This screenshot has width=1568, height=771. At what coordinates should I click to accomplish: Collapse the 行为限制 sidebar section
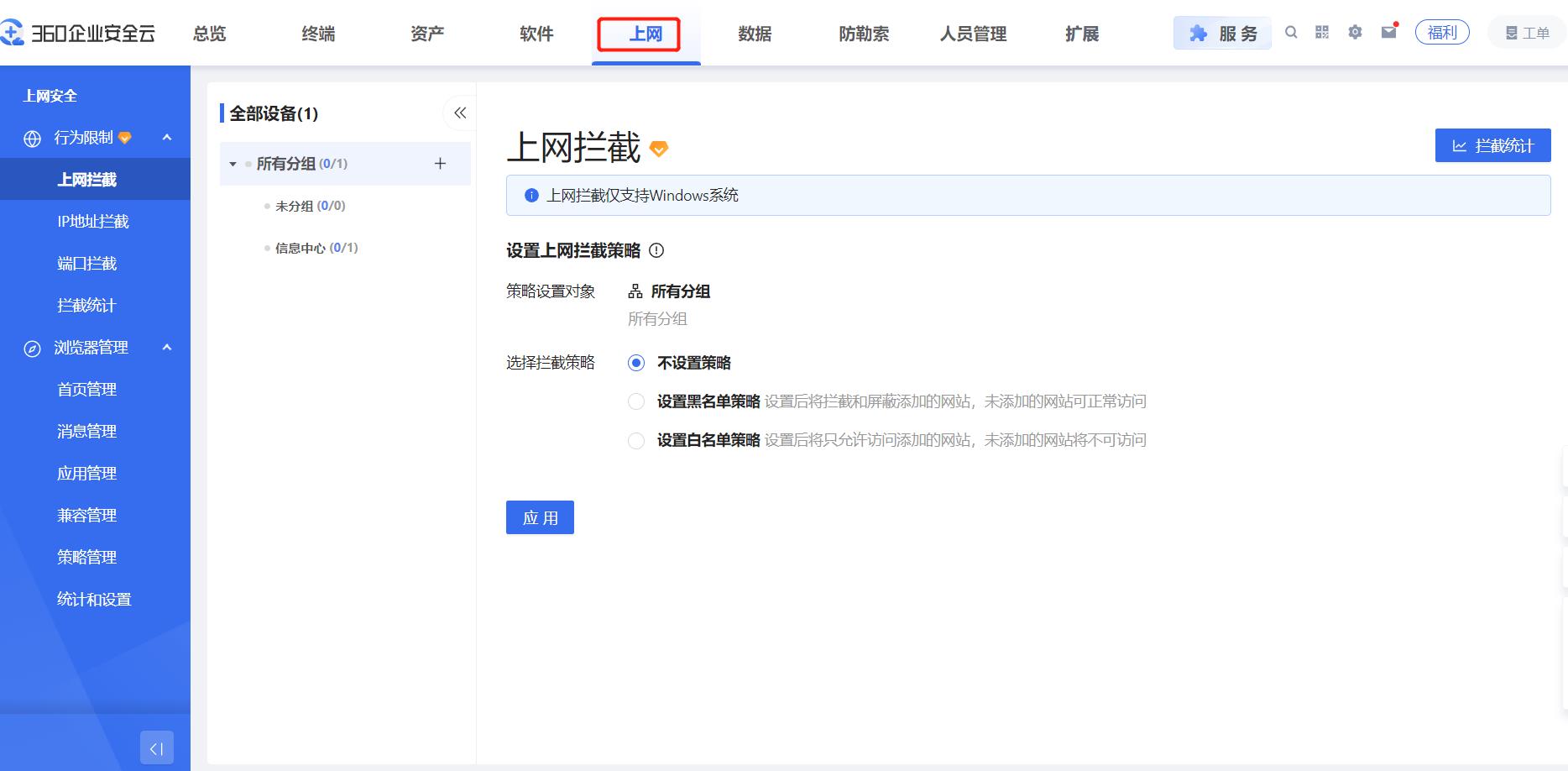[x=167, y=138]
